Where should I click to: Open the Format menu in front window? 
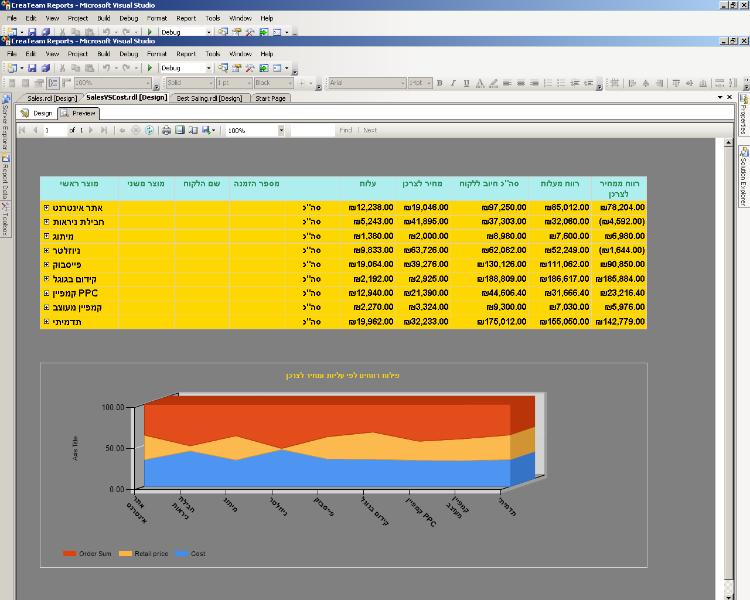coord(156,54)
